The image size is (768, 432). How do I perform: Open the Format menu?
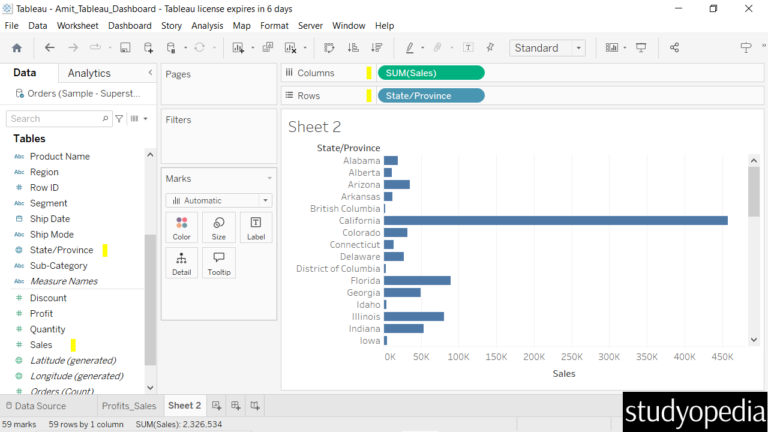(274, 25)
